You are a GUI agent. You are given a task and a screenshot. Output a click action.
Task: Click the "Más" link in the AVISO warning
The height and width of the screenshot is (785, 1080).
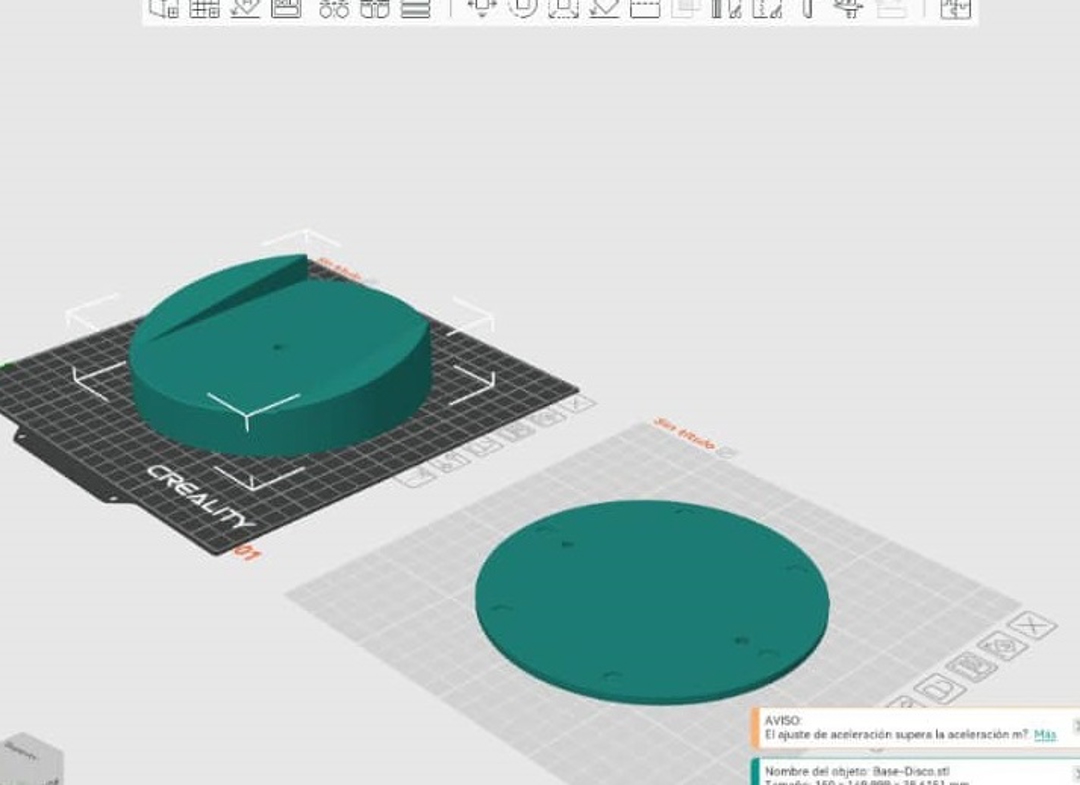(1045, 735)
